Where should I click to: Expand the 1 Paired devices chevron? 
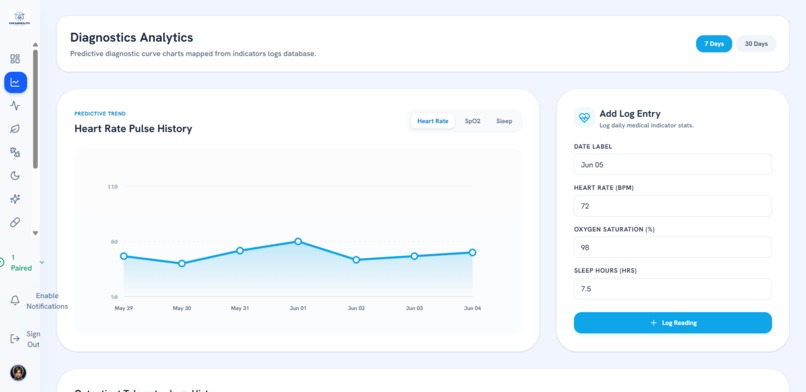tap(42, 262)
